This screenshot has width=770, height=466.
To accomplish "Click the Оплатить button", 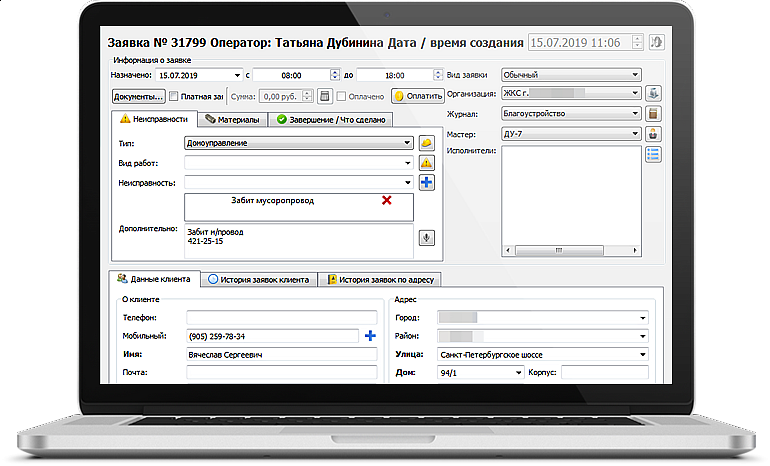I will [x=418, y=96].
